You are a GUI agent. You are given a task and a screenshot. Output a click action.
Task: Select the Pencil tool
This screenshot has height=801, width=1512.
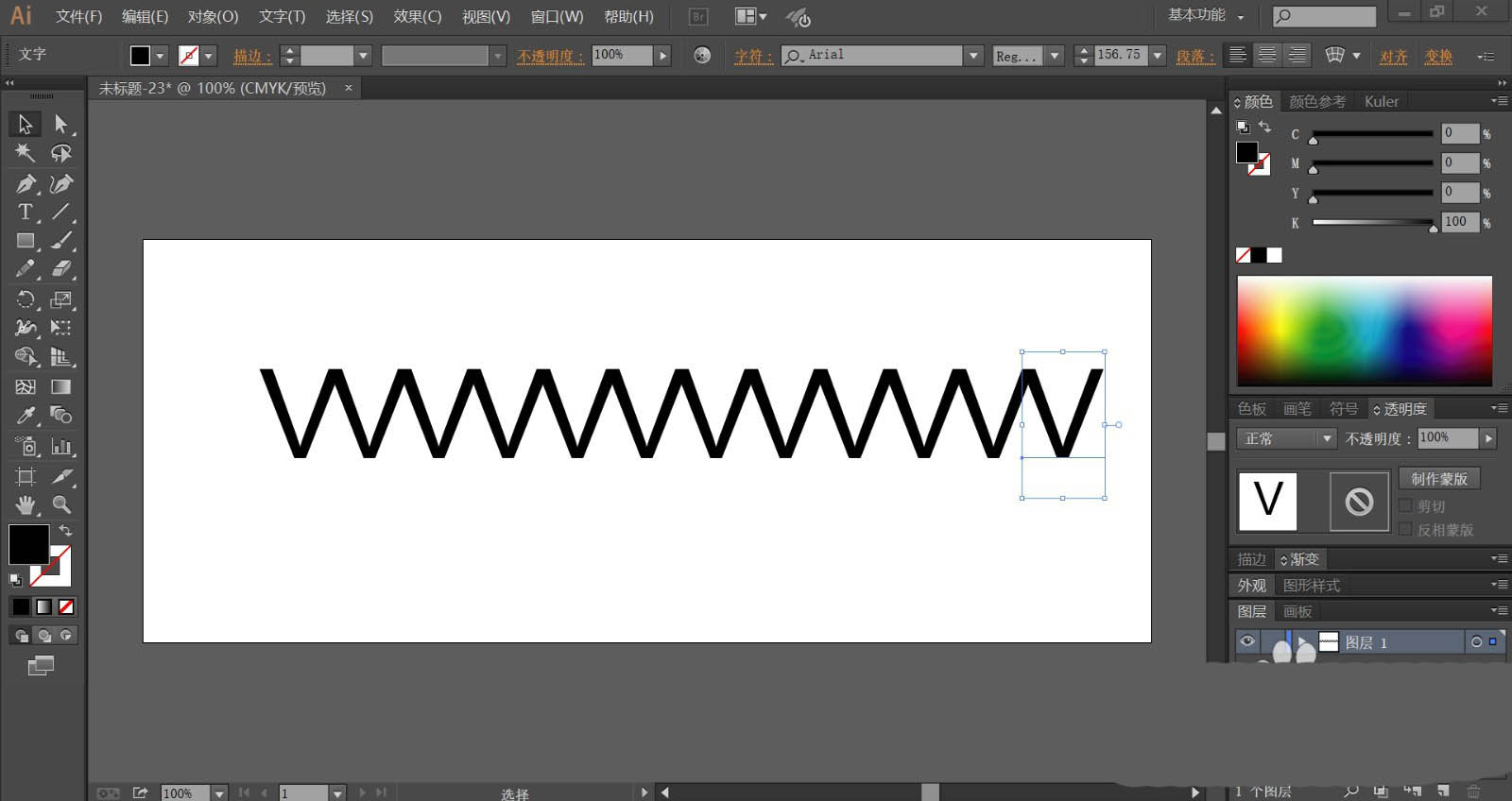click(x=26, y=269)
